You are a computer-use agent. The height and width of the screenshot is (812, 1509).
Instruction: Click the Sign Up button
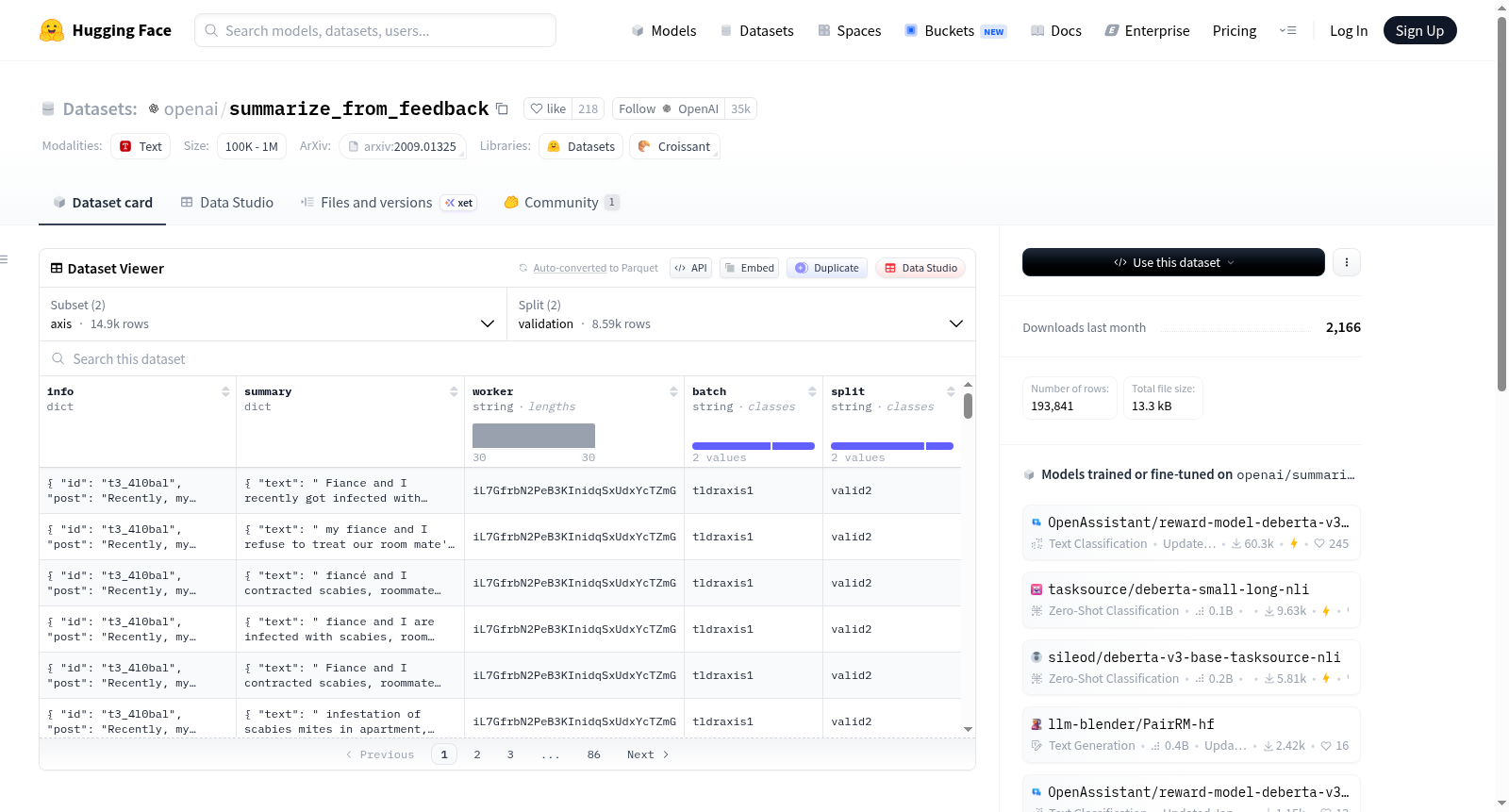click(x=1420, y=30)
